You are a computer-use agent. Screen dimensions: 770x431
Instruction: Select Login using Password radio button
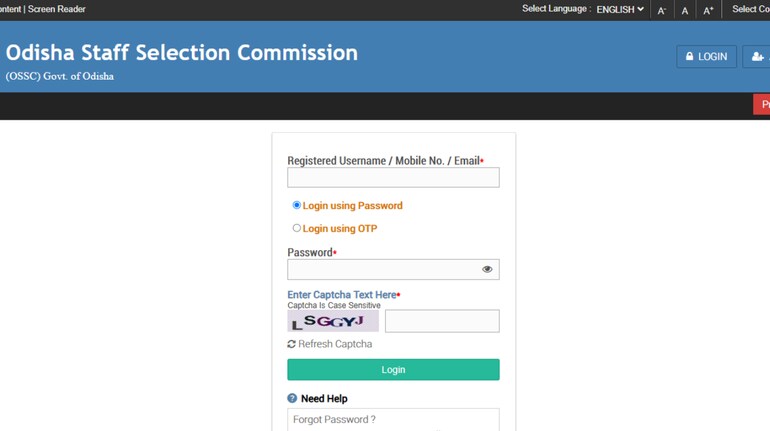(x=296, y=205)
